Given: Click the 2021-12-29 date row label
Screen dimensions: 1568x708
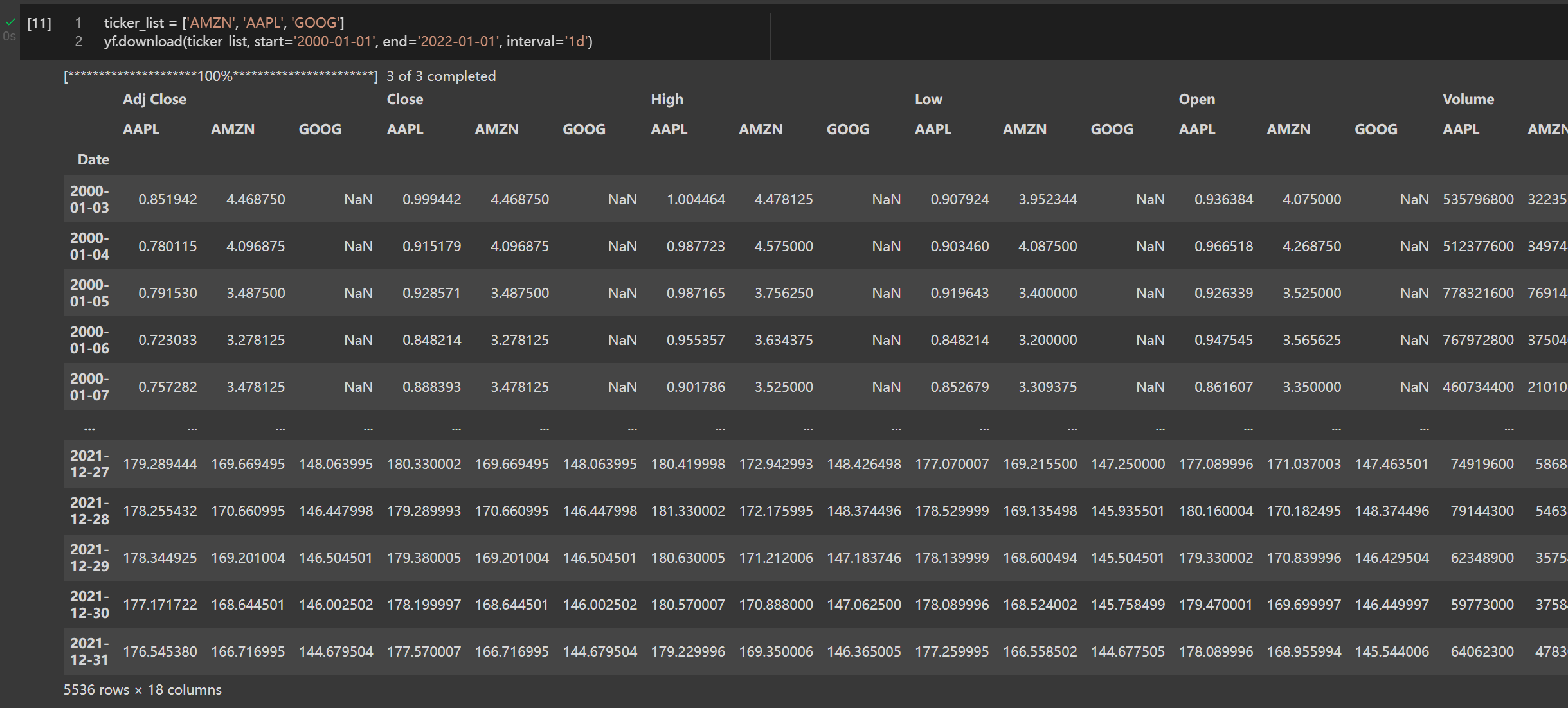Looking at the screenshot, I should (x=89, y=558).
